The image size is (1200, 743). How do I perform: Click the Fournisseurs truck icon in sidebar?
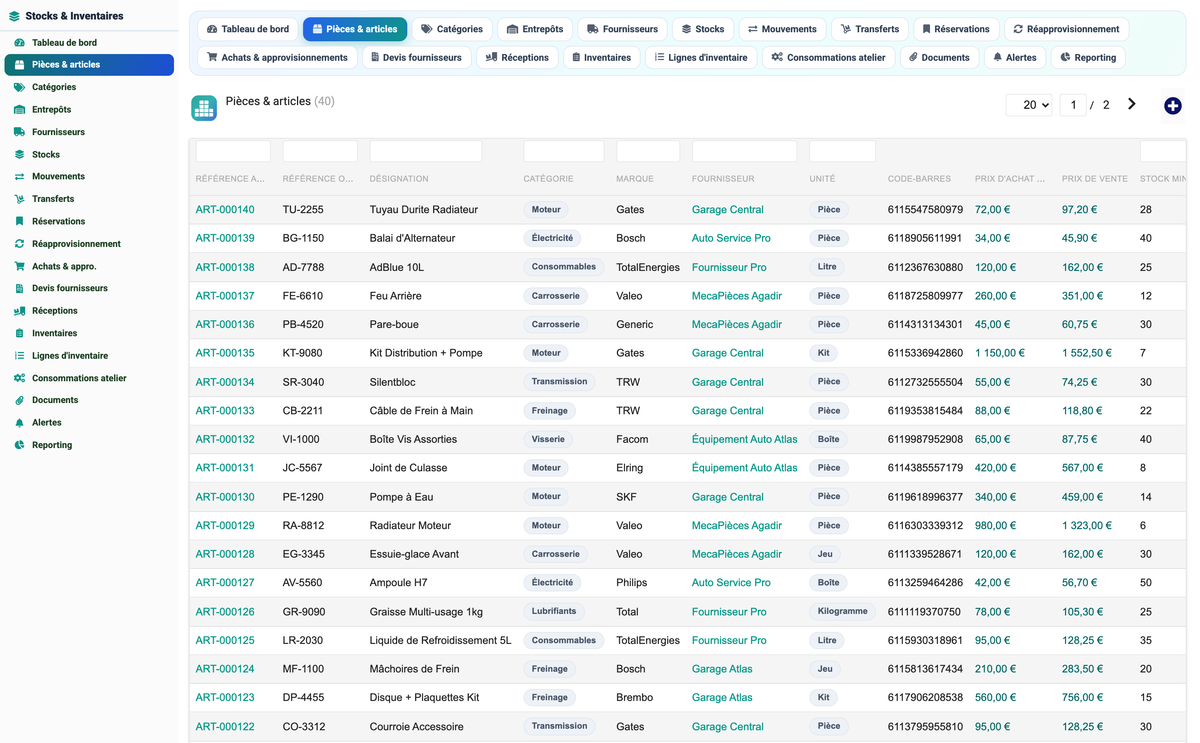(19, 132)
